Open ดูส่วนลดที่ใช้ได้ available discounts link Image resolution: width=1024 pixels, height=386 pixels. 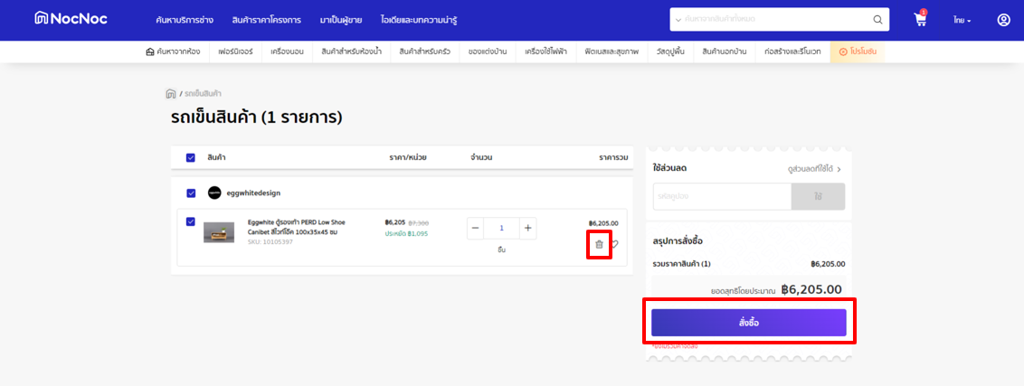pyautogui.click(x=814, y=169)
